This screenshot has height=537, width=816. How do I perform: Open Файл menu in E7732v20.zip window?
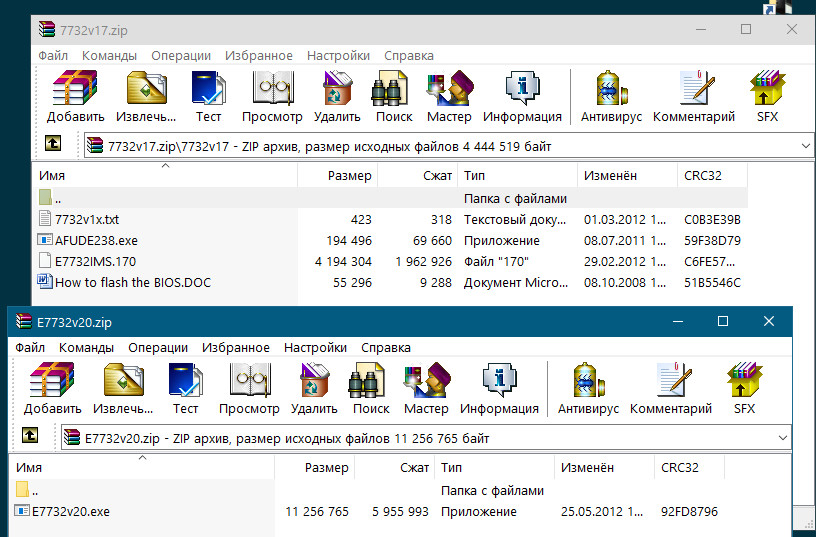tap(30, 348)
